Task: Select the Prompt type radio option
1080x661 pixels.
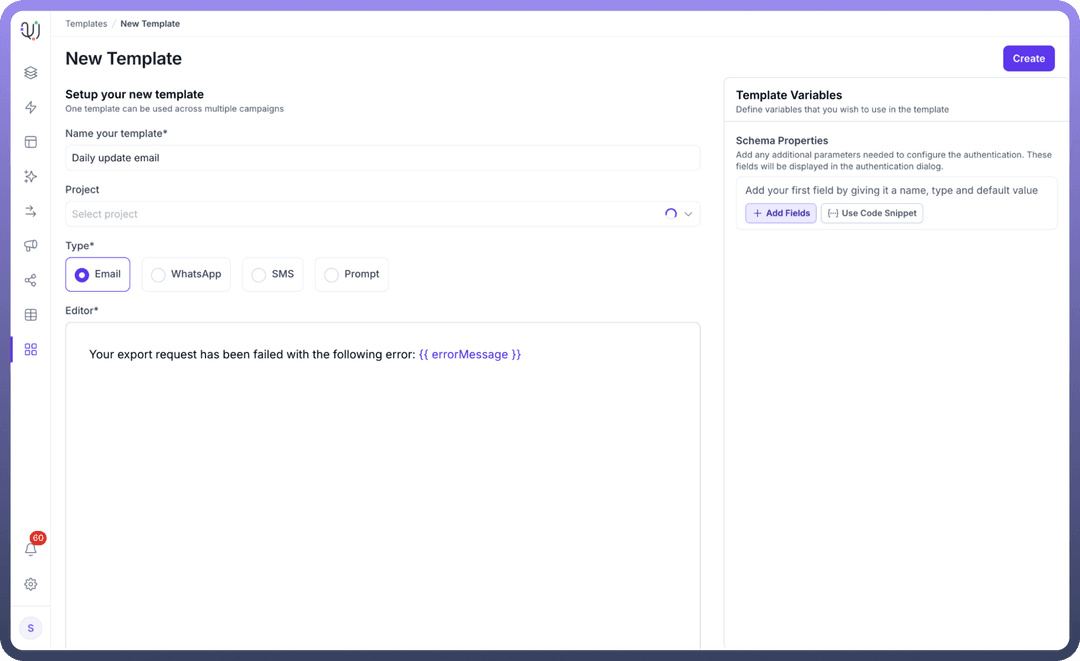Action: pyautogui.click(x=351, y=274)
